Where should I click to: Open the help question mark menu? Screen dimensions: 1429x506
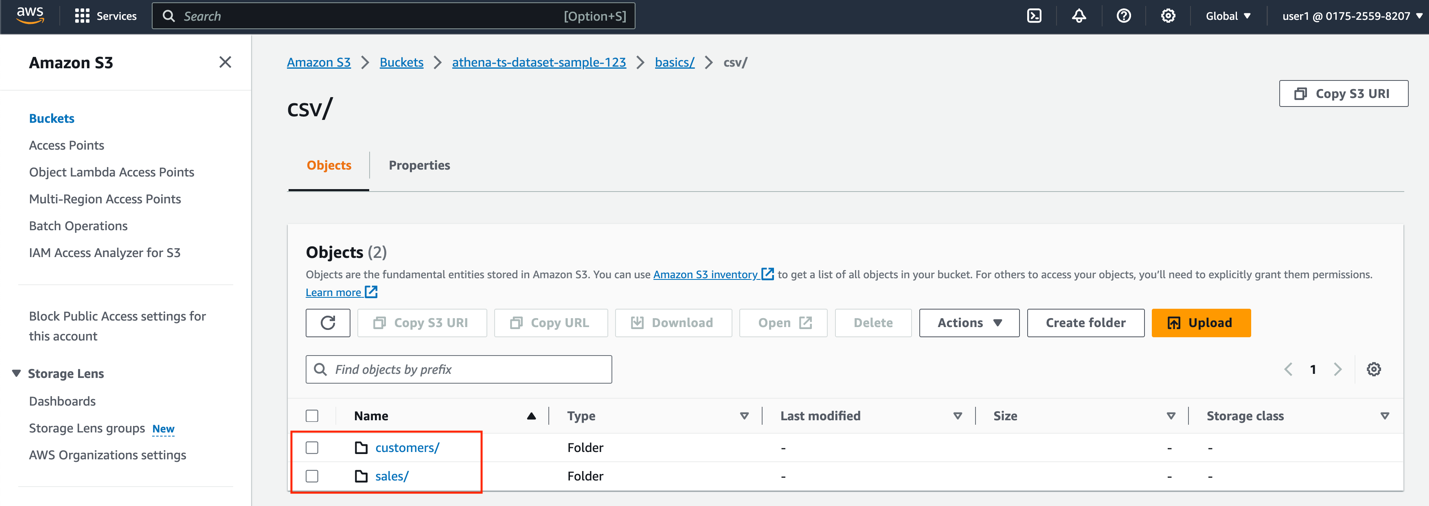(x=1124, y=16)
